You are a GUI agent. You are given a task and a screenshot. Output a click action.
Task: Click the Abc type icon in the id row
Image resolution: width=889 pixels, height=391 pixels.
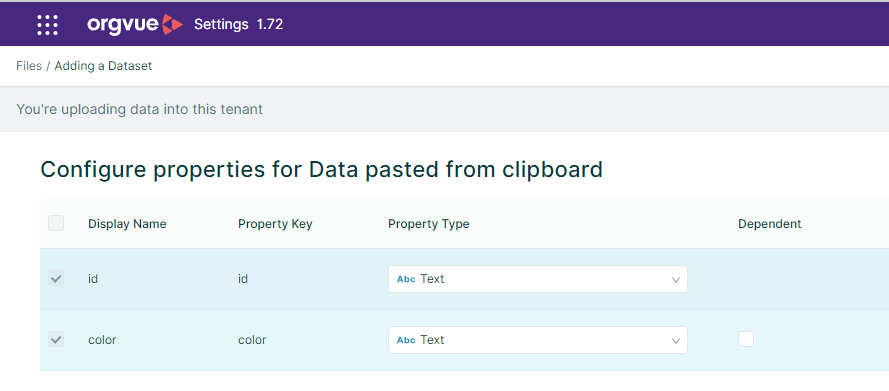407,279
